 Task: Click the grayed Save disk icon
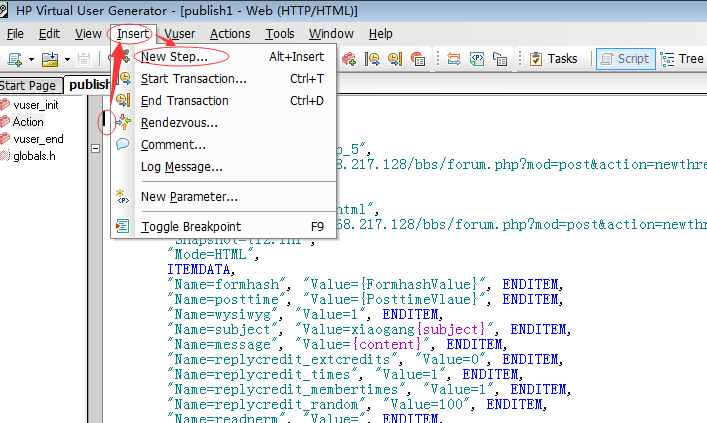tap(84, 59)
